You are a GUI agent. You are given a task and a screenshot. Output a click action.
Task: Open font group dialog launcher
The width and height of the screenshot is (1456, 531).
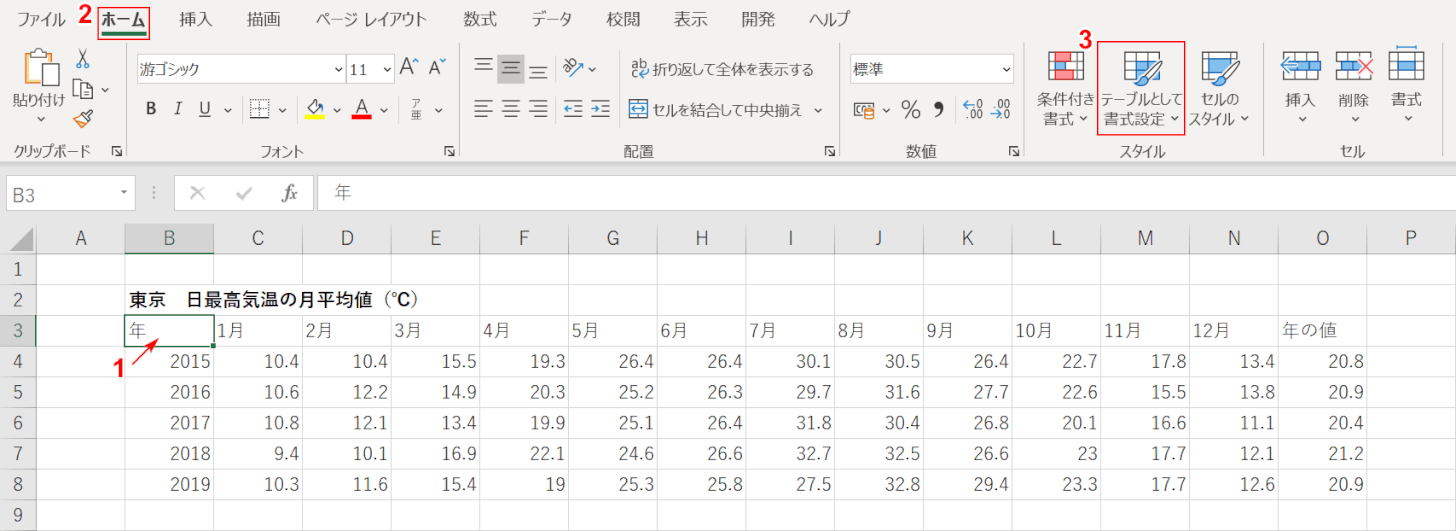coord(448,151)
